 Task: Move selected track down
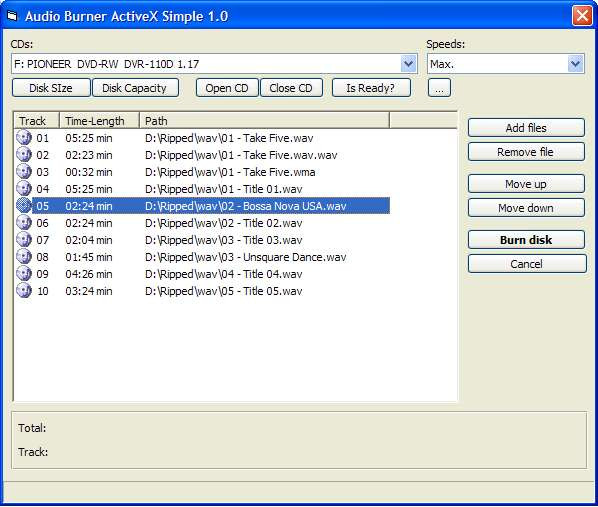[x=526, y=208]
